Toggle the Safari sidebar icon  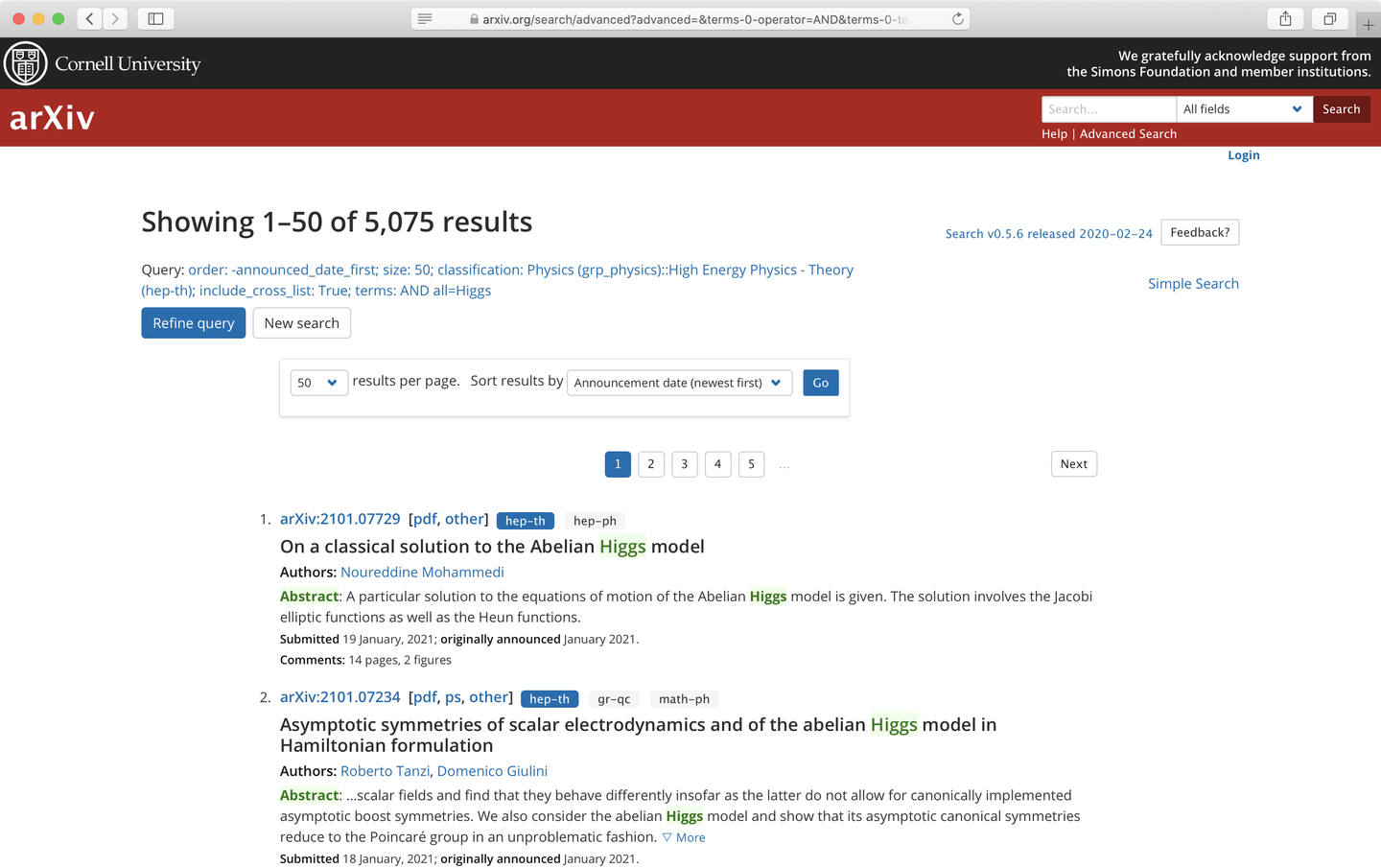(x=155, y=18)
